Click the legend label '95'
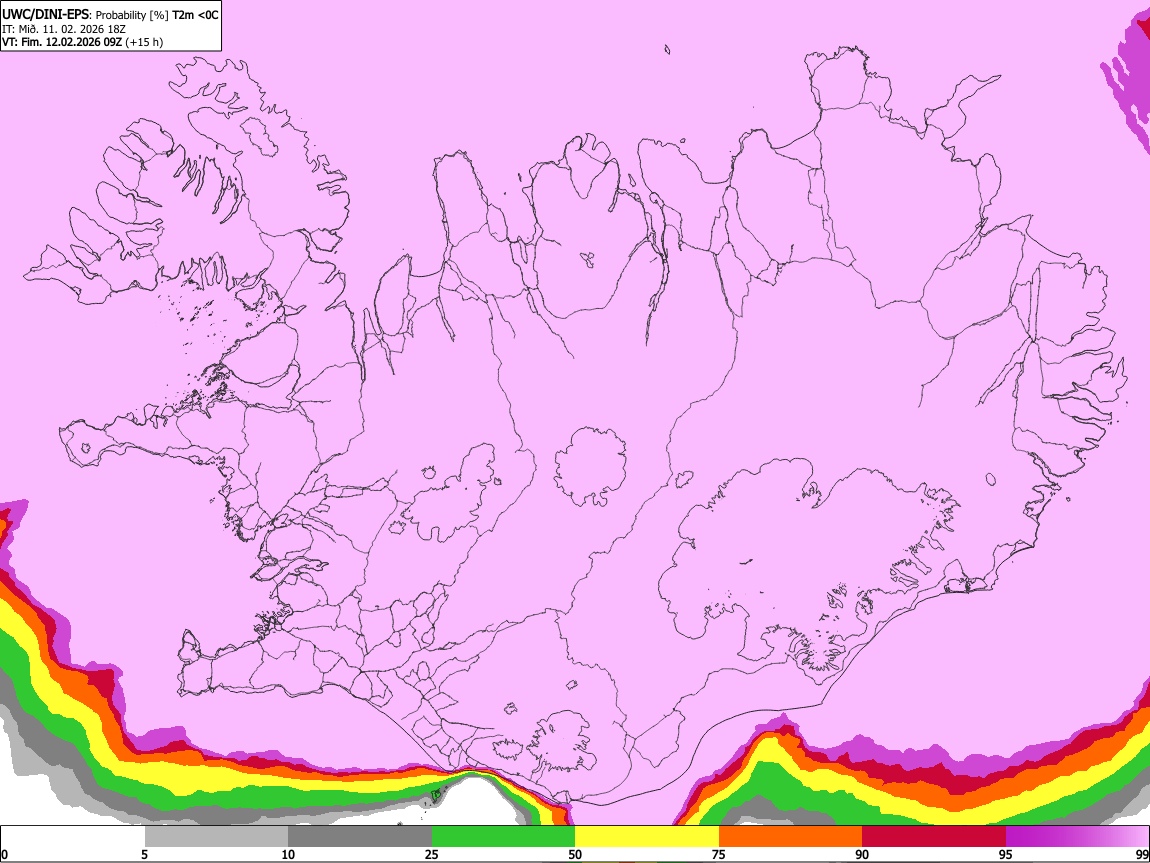This screenshot has width=1150, height=863. pos(1006,855)
